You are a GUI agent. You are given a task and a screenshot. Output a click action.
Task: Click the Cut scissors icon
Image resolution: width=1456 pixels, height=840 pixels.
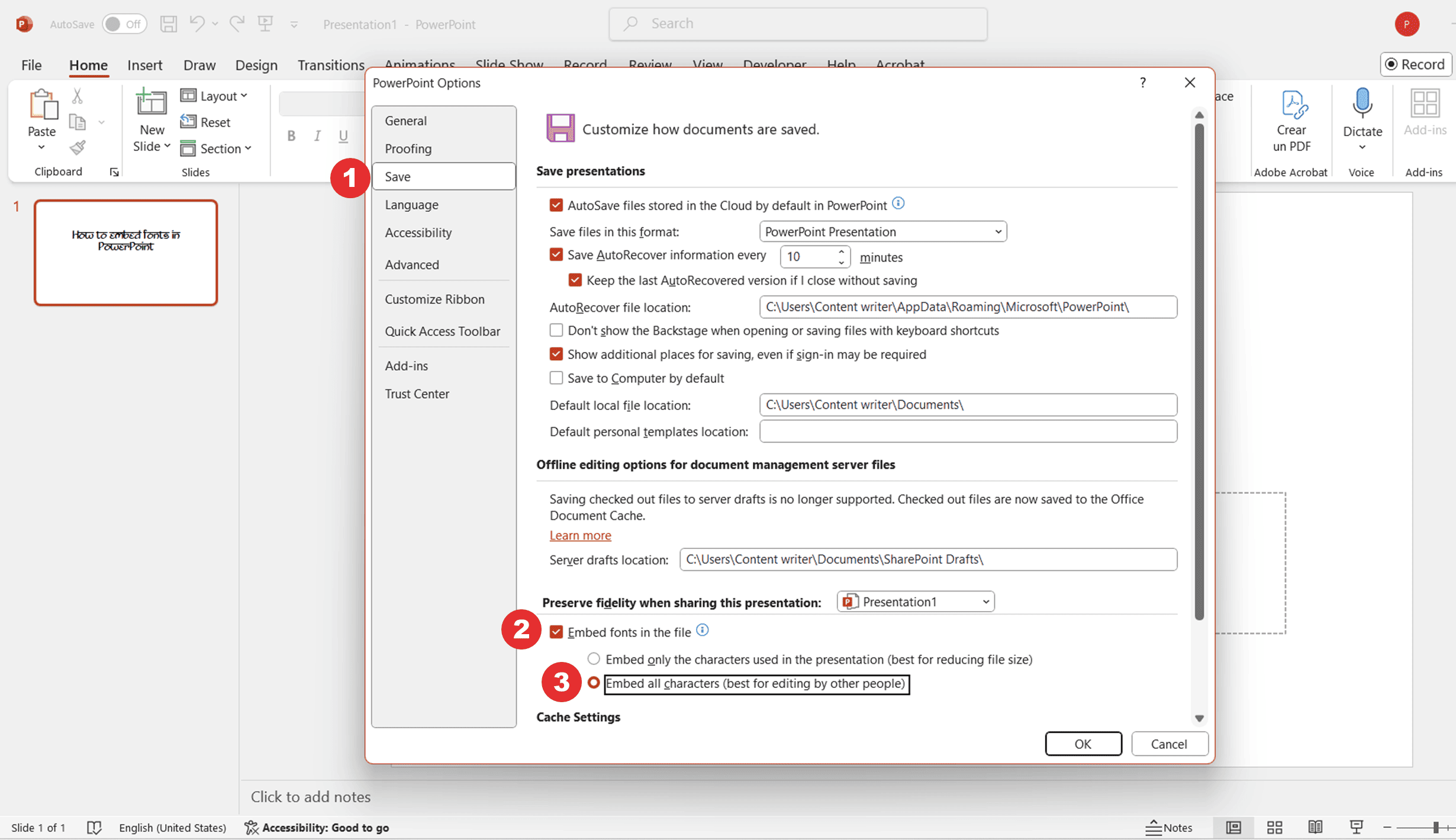78,96
